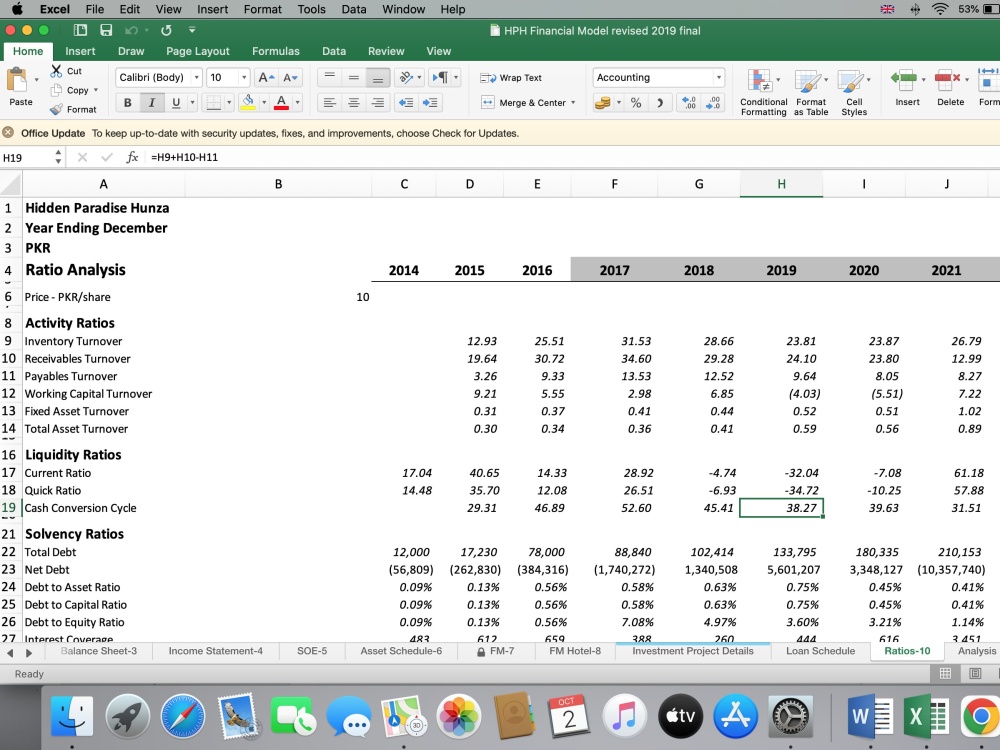1000x750 pixels.
Task: Open the font size dropdown
Action: [244, 77]
